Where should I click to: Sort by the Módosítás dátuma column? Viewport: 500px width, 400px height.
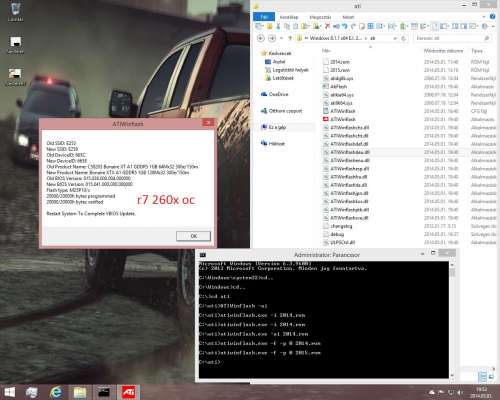pyautogui.click(x=443, y=51)
